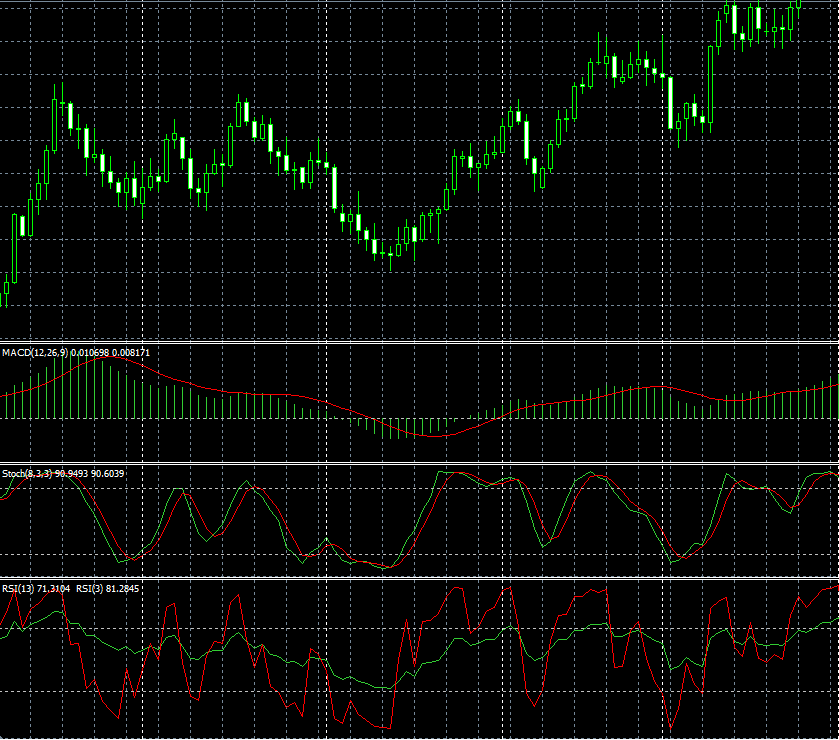This screenshot has height=740, width=839.
Task: Click the MACD(12,26,9) indicator label
Action: click(x=35, y=353)
